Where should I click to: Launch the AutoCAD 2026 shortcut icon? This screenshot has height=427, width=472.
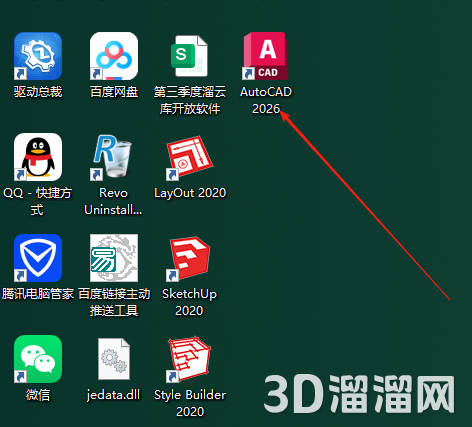click(266, 56)
